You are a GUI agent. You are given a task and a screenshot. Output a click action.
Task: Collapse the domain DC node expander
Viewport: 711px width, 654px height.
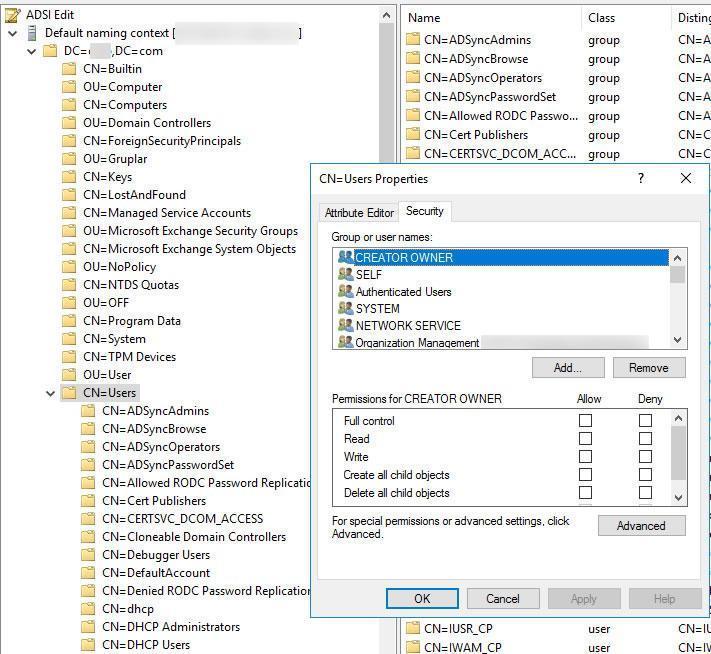(31, 51)
